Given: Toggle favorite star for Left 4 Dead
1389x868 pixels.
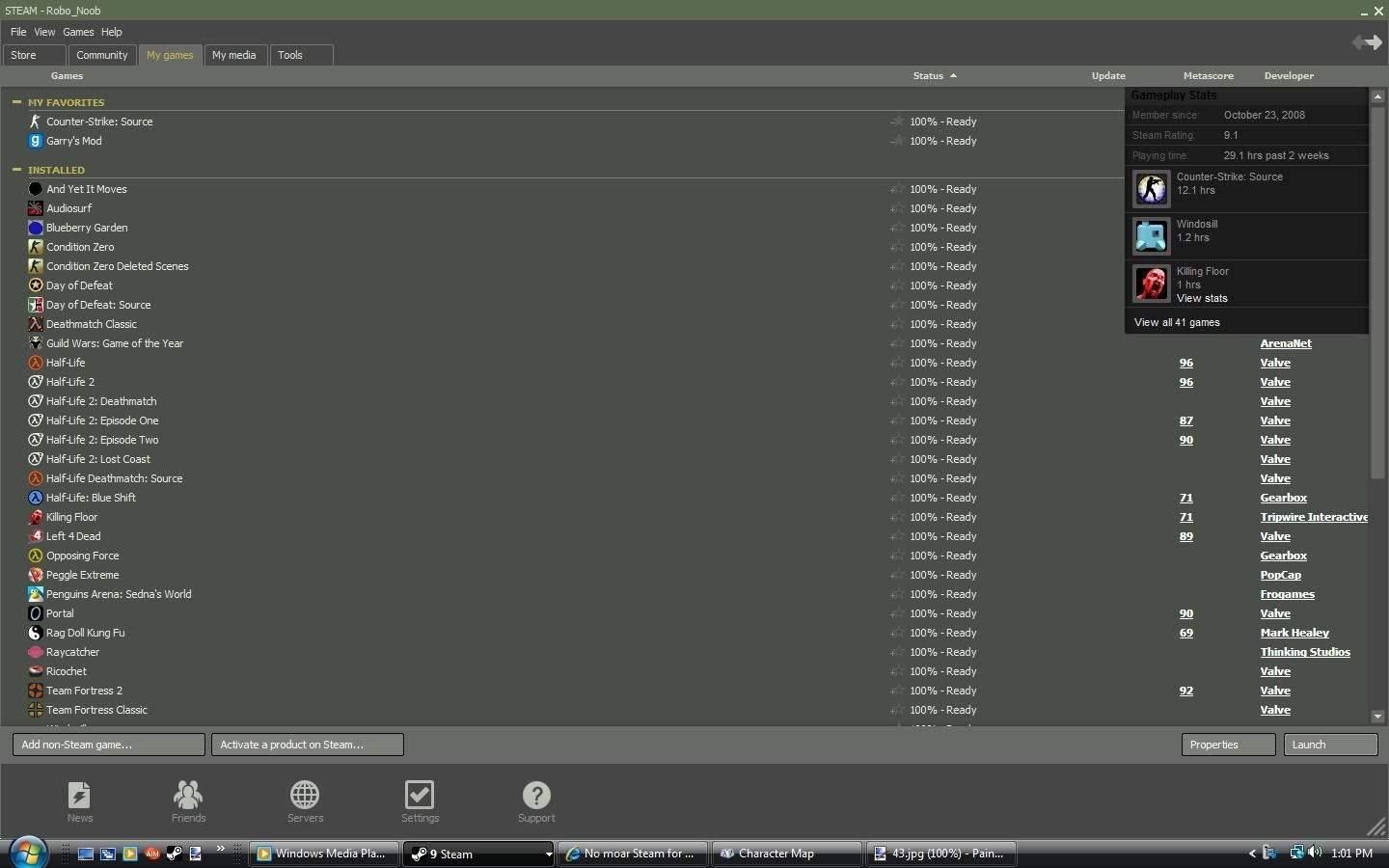Looking at the screenshot, I should (x=897, y=536).
